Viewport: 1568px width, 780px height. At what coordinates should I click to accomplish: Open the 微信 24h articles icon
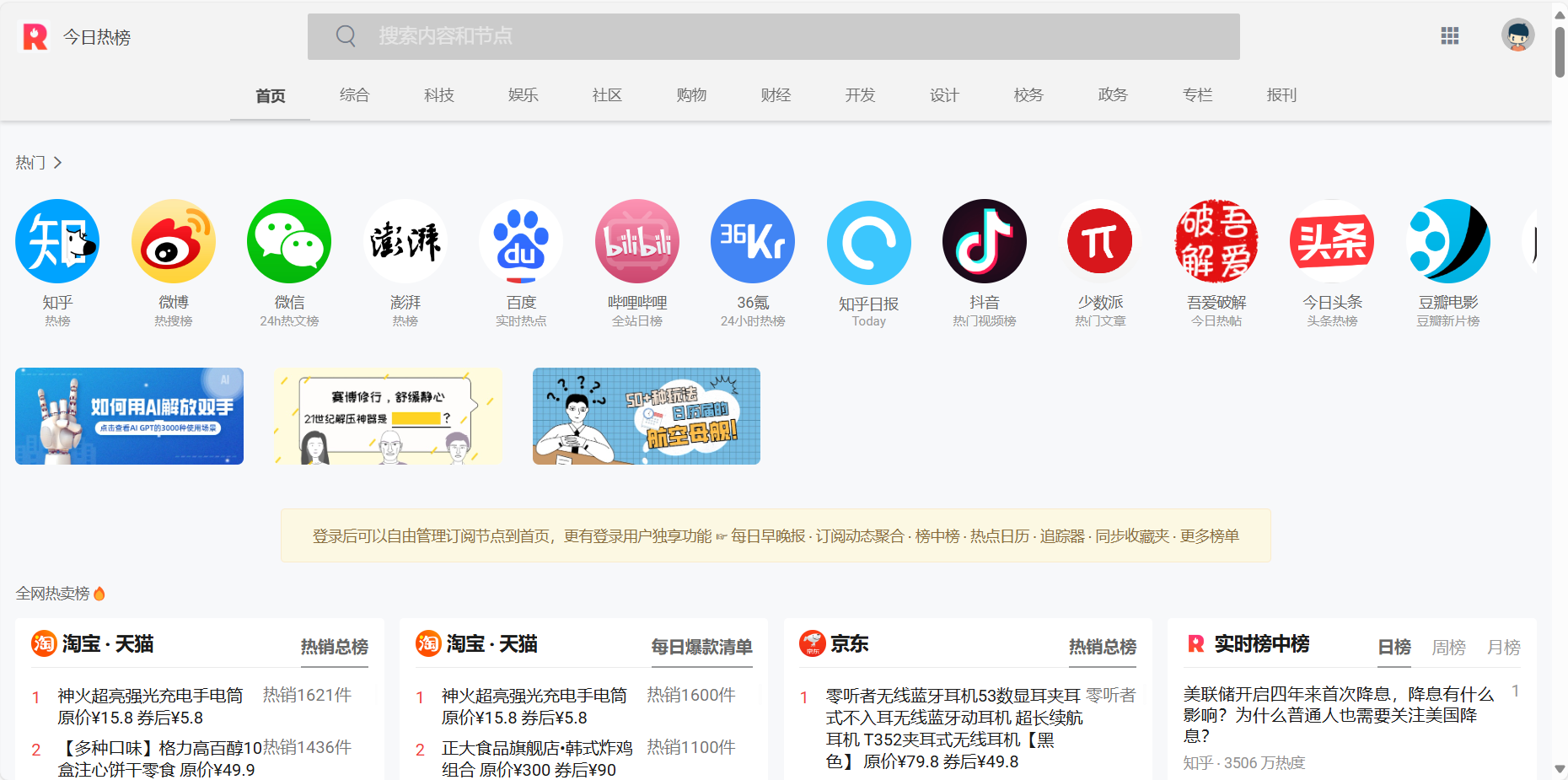tap(289, 241)
